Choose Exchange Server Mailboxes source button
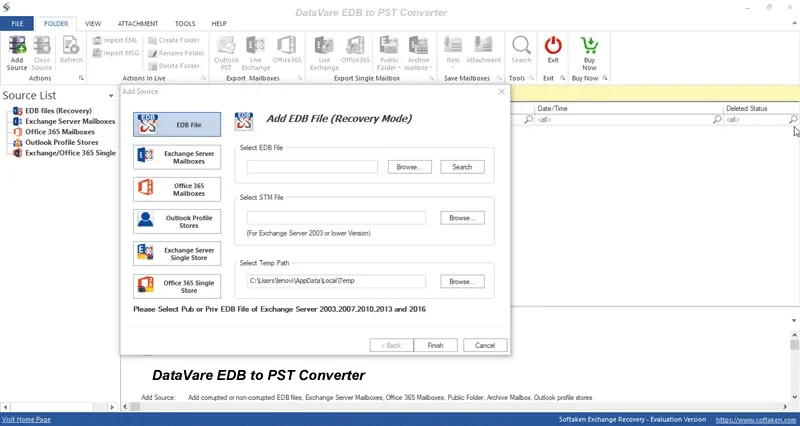The height and width of the screenshot is (426, 800). [177, 157]
